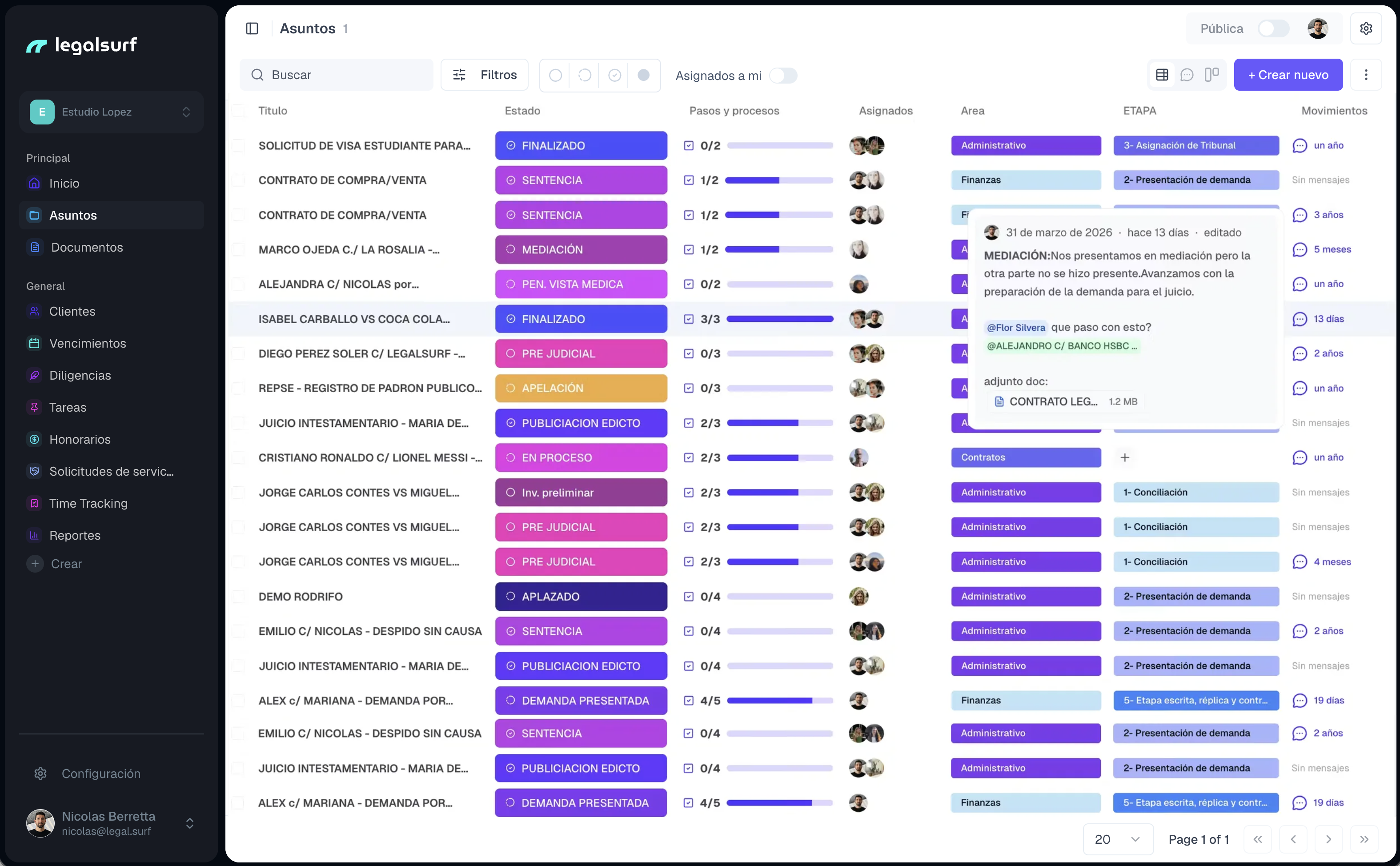The image size is (1400, 866).
Task: Filter by in-progress dashed circle status
Action: coord(585,75)
